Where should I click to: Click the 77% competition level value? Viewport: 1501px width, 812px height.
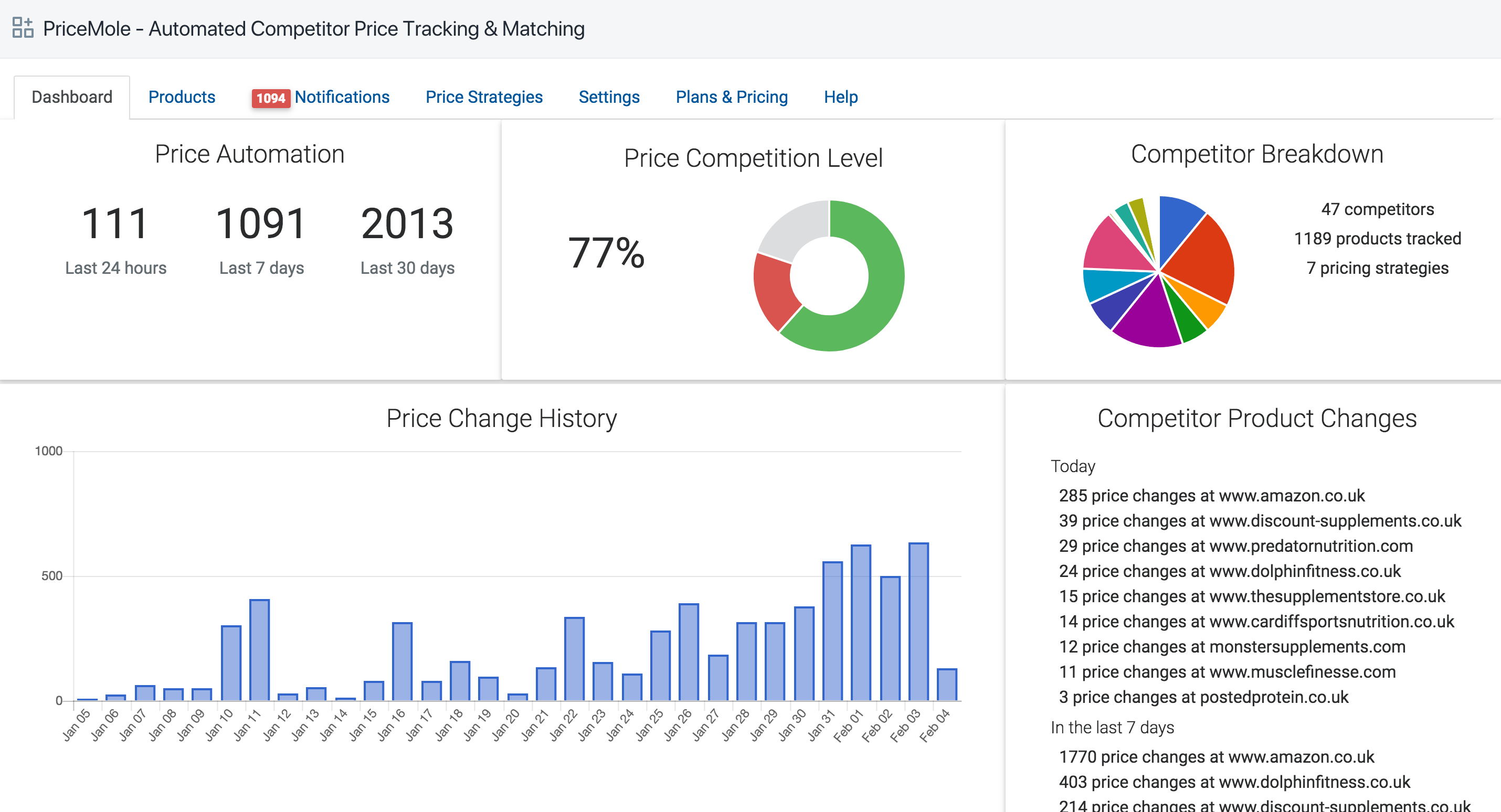(606, 254)
